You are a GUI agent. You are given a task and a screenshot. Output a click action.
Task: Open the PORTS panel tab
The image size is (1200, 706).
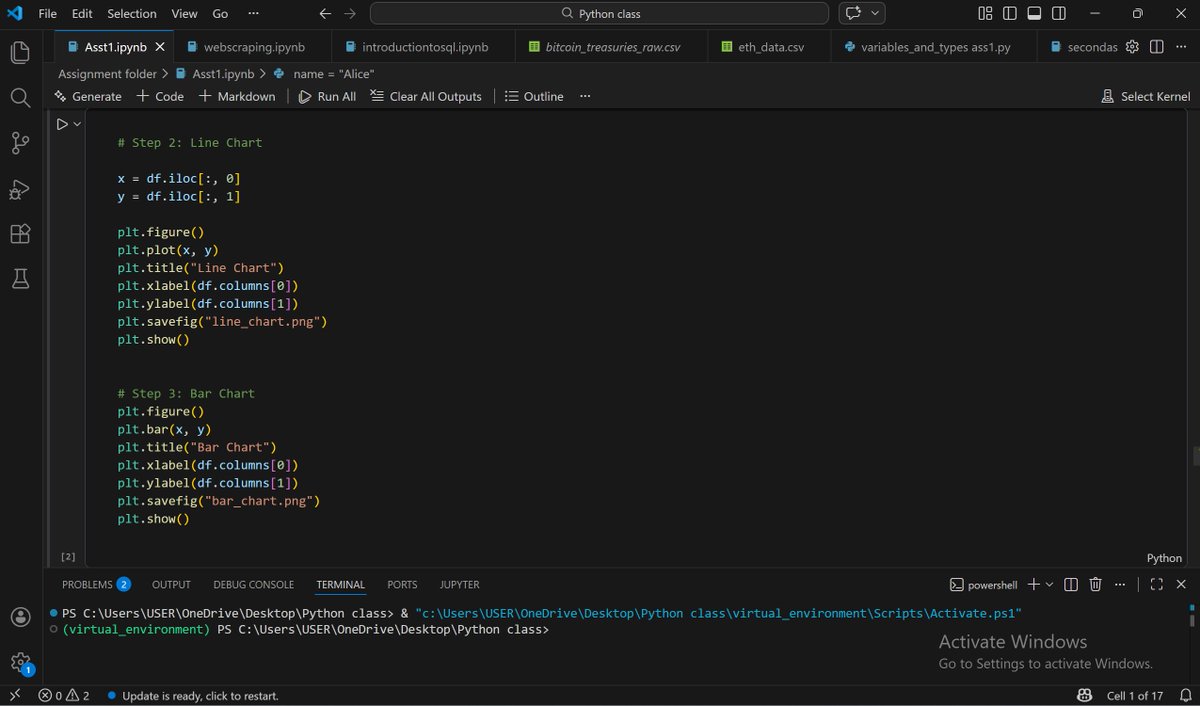tap(402, 584)
